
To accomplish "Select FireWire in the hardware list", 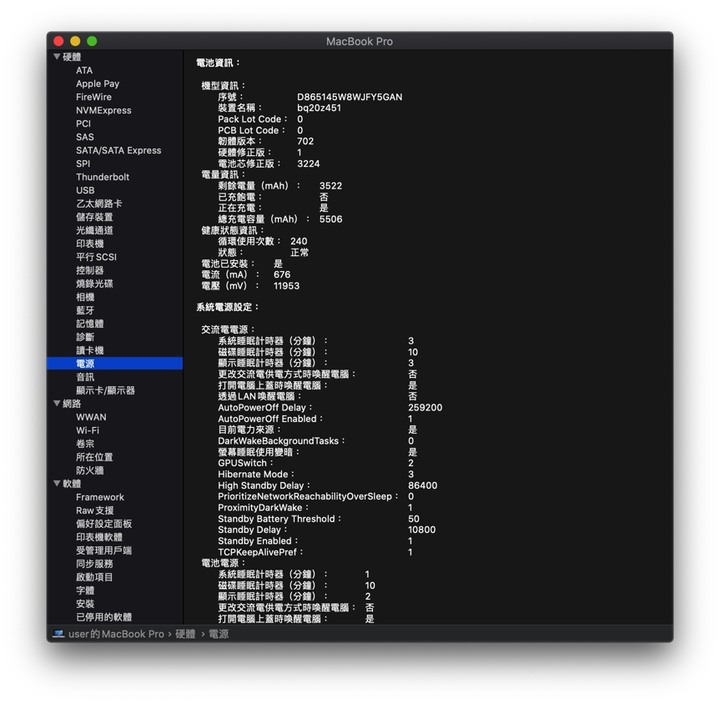I will pyautogui.click(x=94, y=97).
